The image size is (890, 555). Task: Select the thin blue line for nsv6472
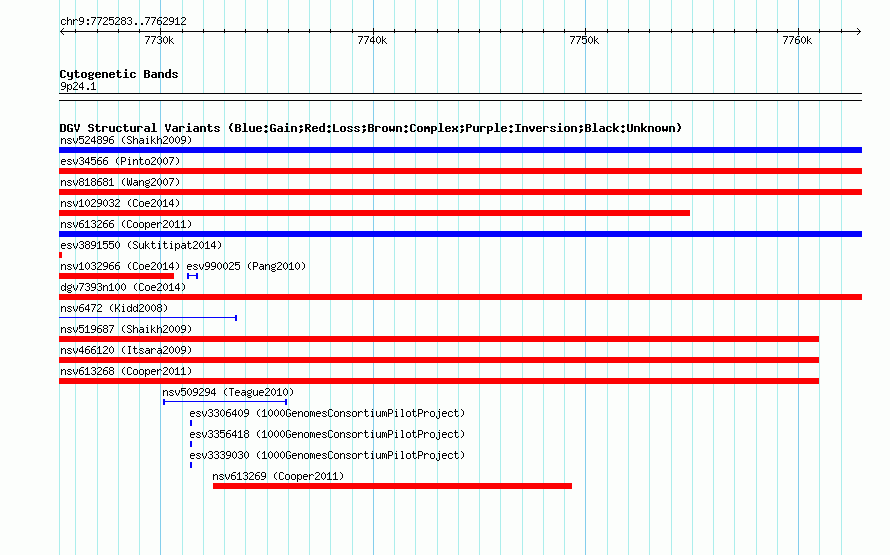pos(148,318)
